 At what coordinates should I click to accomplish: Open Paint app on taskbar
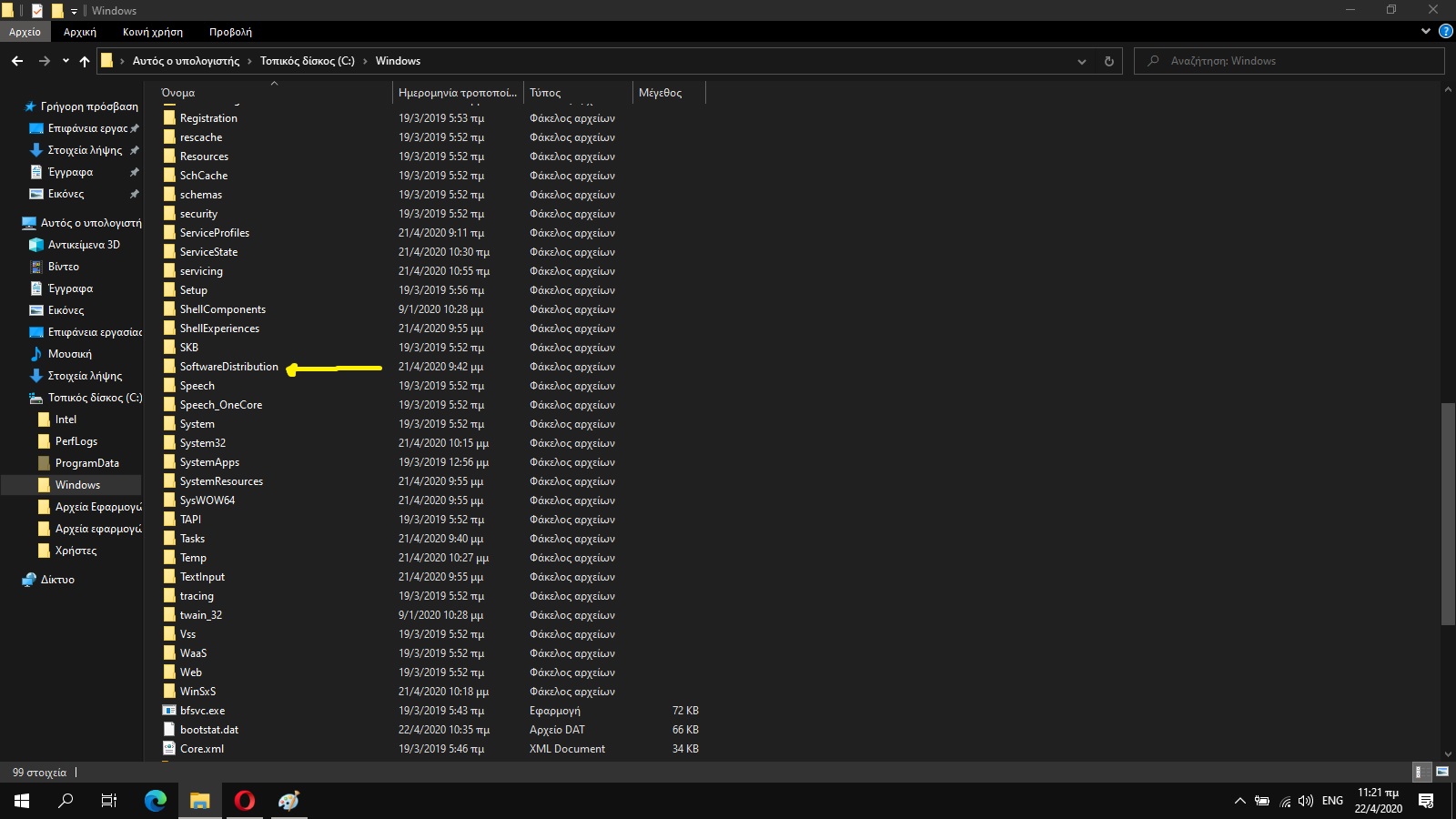[x=289, y=801]
